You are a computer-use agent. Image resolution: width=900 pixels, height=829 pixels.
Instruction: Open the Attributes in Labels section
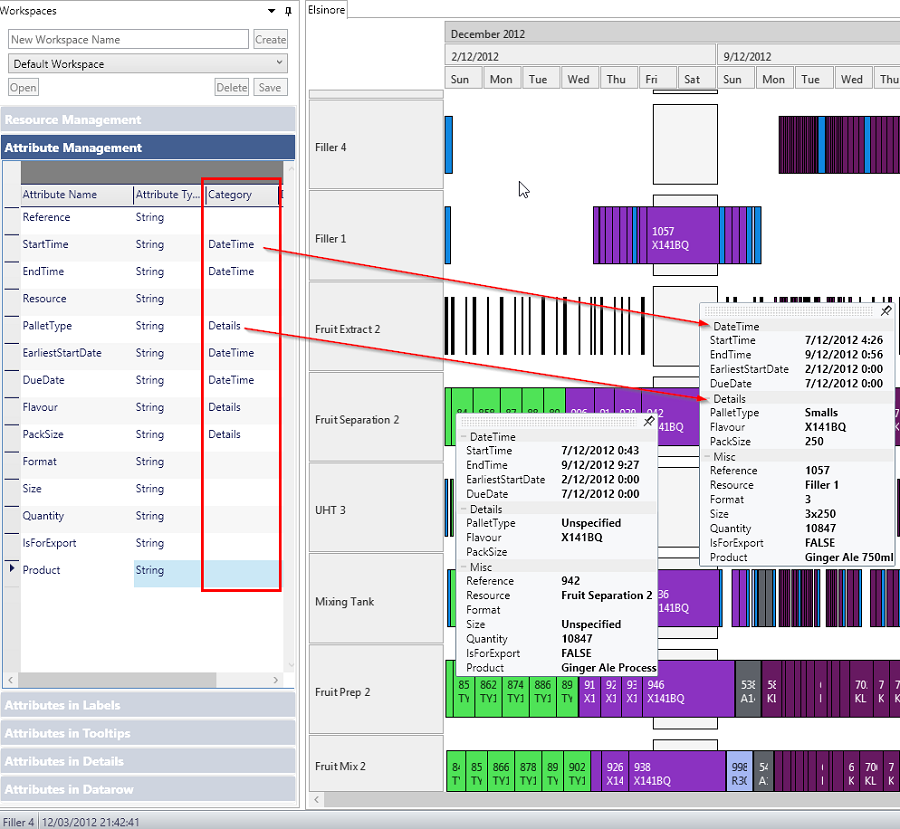tap(148, 705)
